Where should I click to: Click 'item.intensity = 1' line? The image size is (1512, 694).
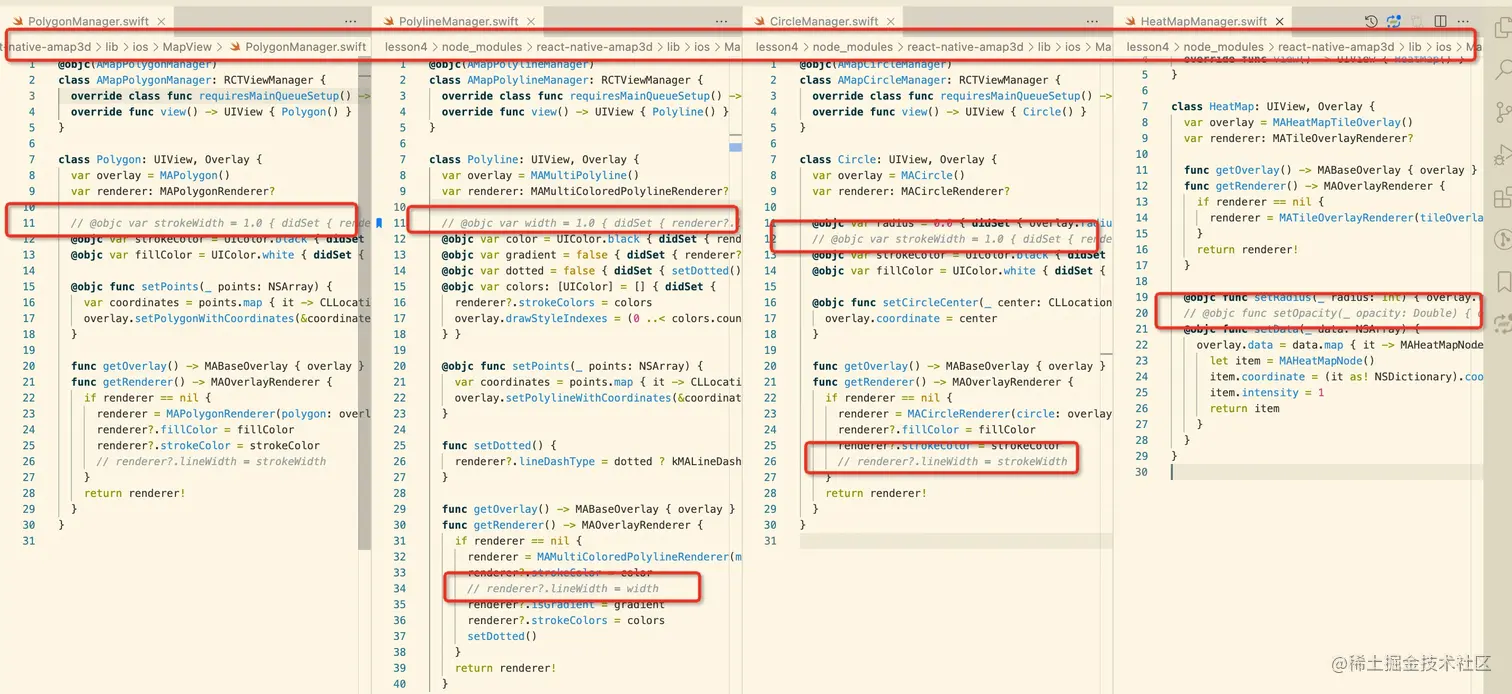click(1267, 392)
